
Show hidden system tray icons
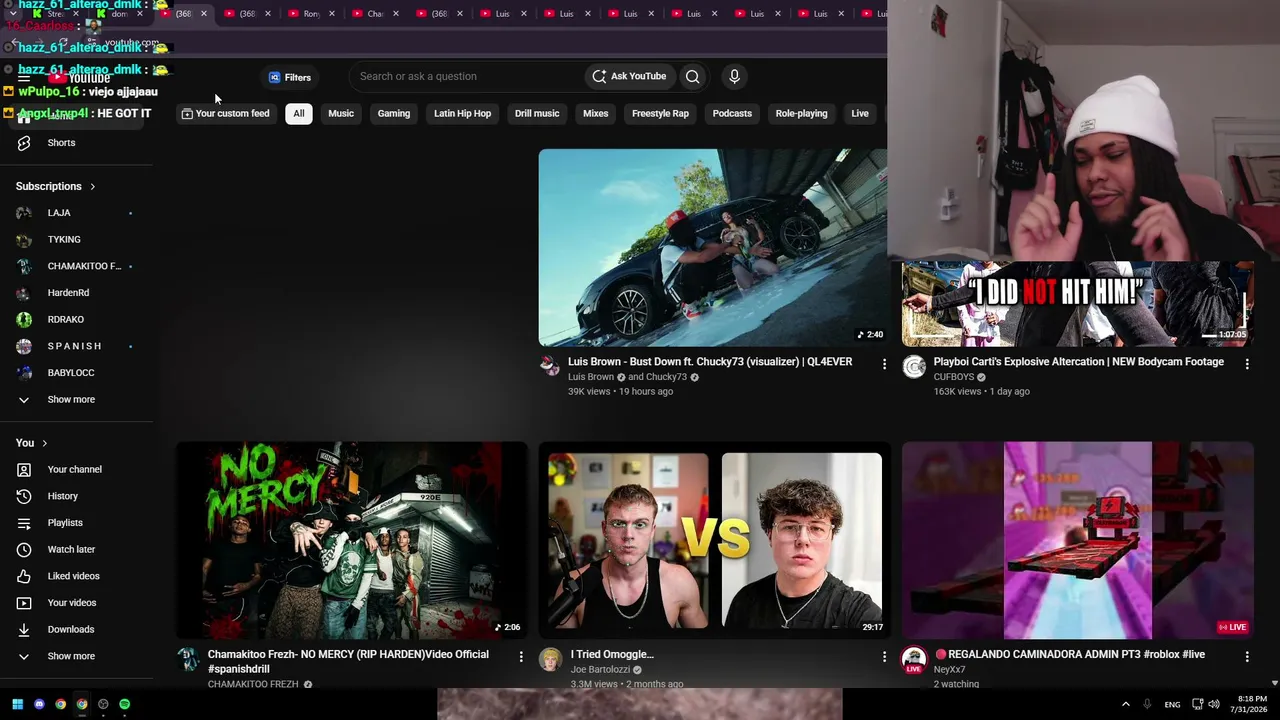[x=1125, y=704]
